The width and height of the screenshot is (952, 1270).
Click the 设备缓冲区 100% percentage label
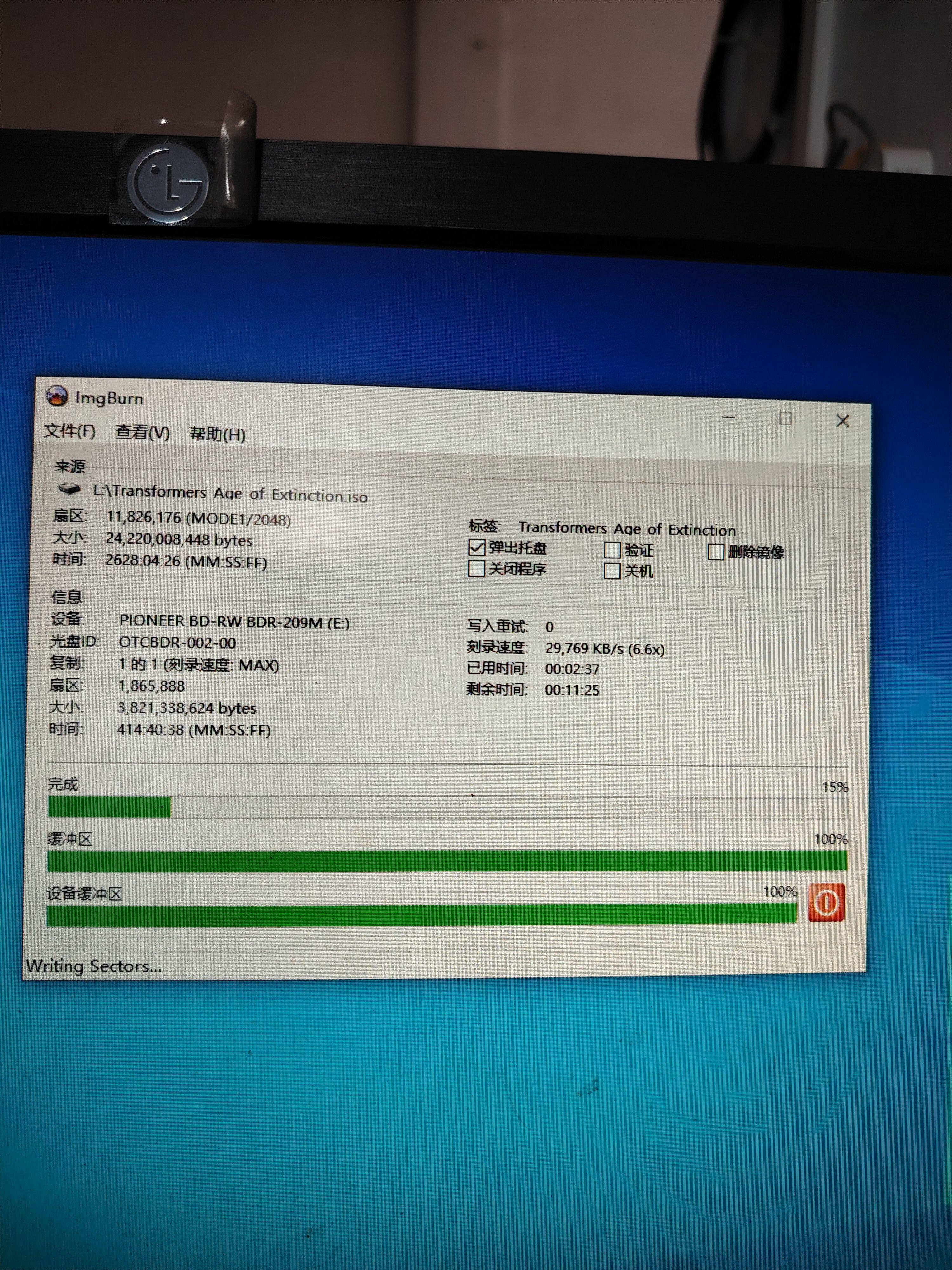(780, 892)
